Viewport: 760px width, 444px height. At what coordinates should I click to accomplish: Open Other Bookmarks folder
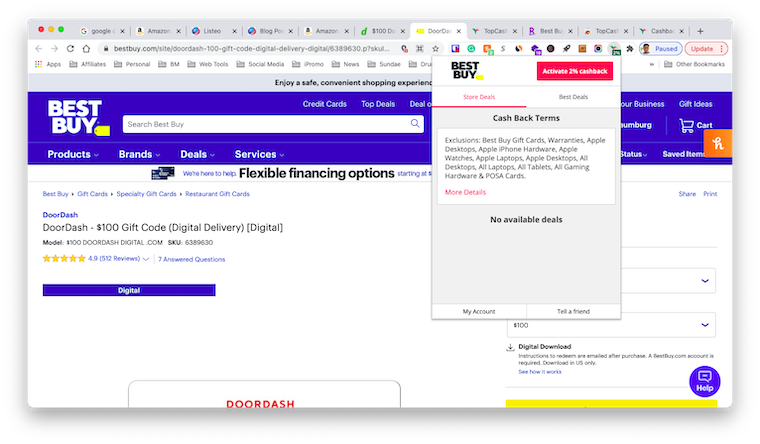pos(695,64)
